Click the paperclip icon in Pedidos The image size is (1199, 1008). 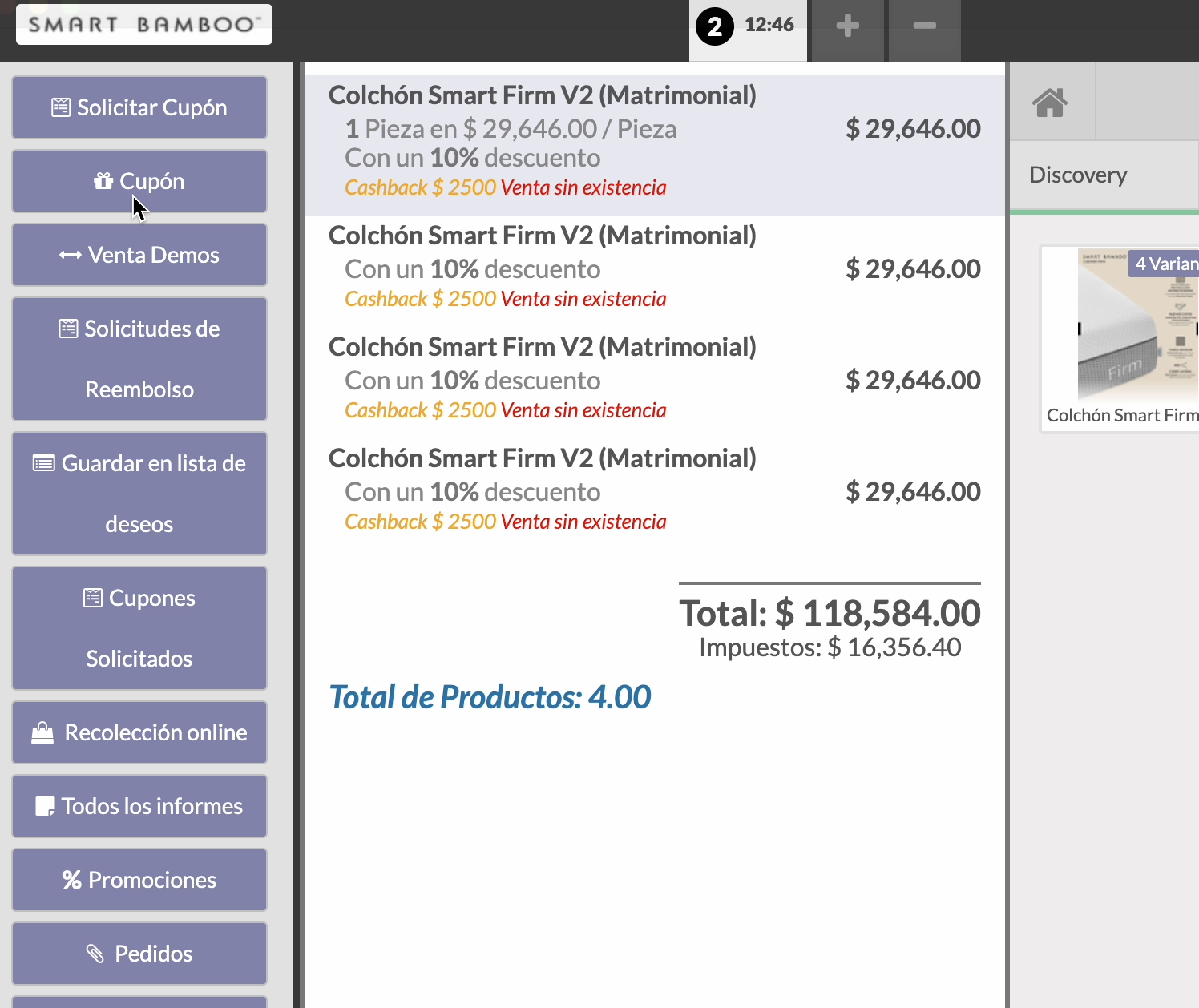tap(95, 954)
